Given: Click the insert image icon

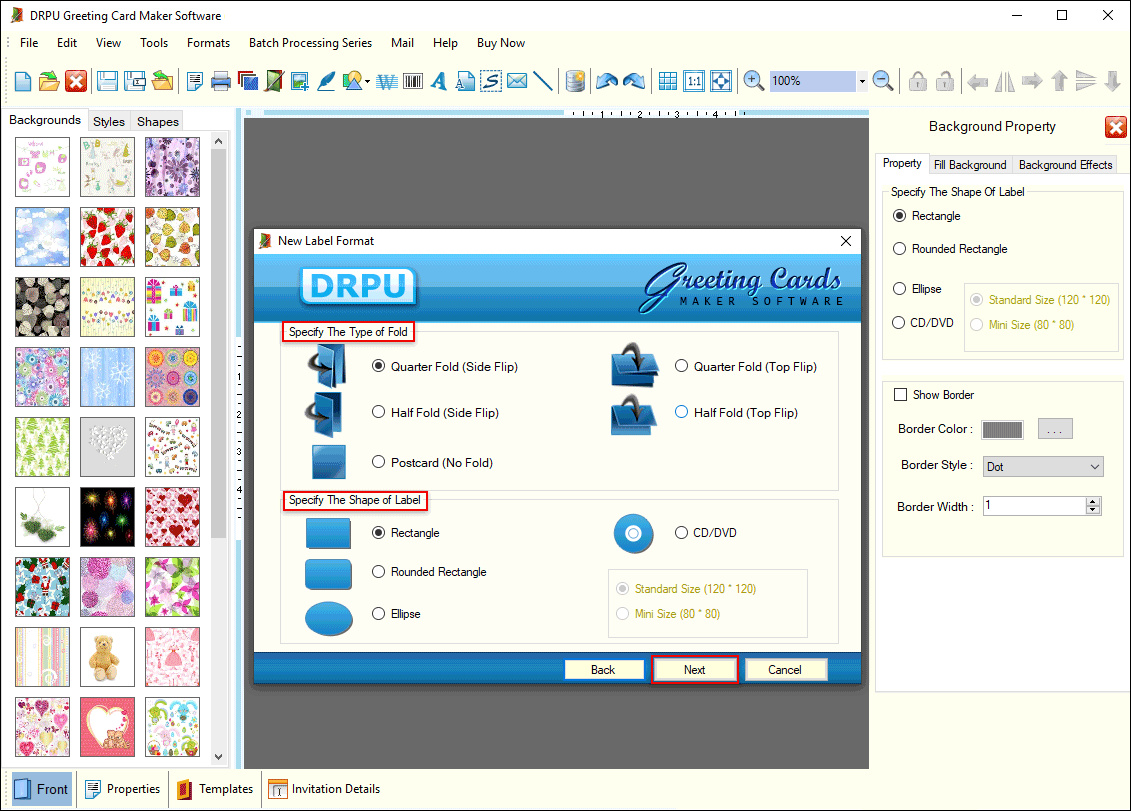Looking at the screenshot, I should coord(300,81).
